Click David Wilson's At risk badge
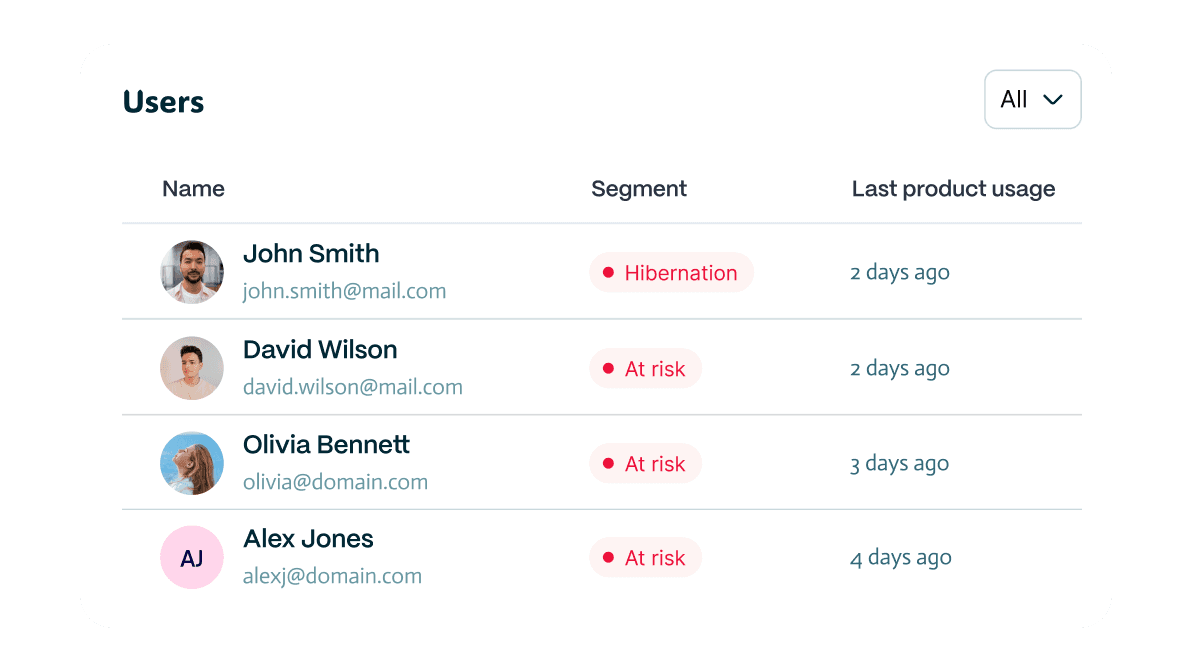This screenshot has height=672, width=1192. (645, 369)
